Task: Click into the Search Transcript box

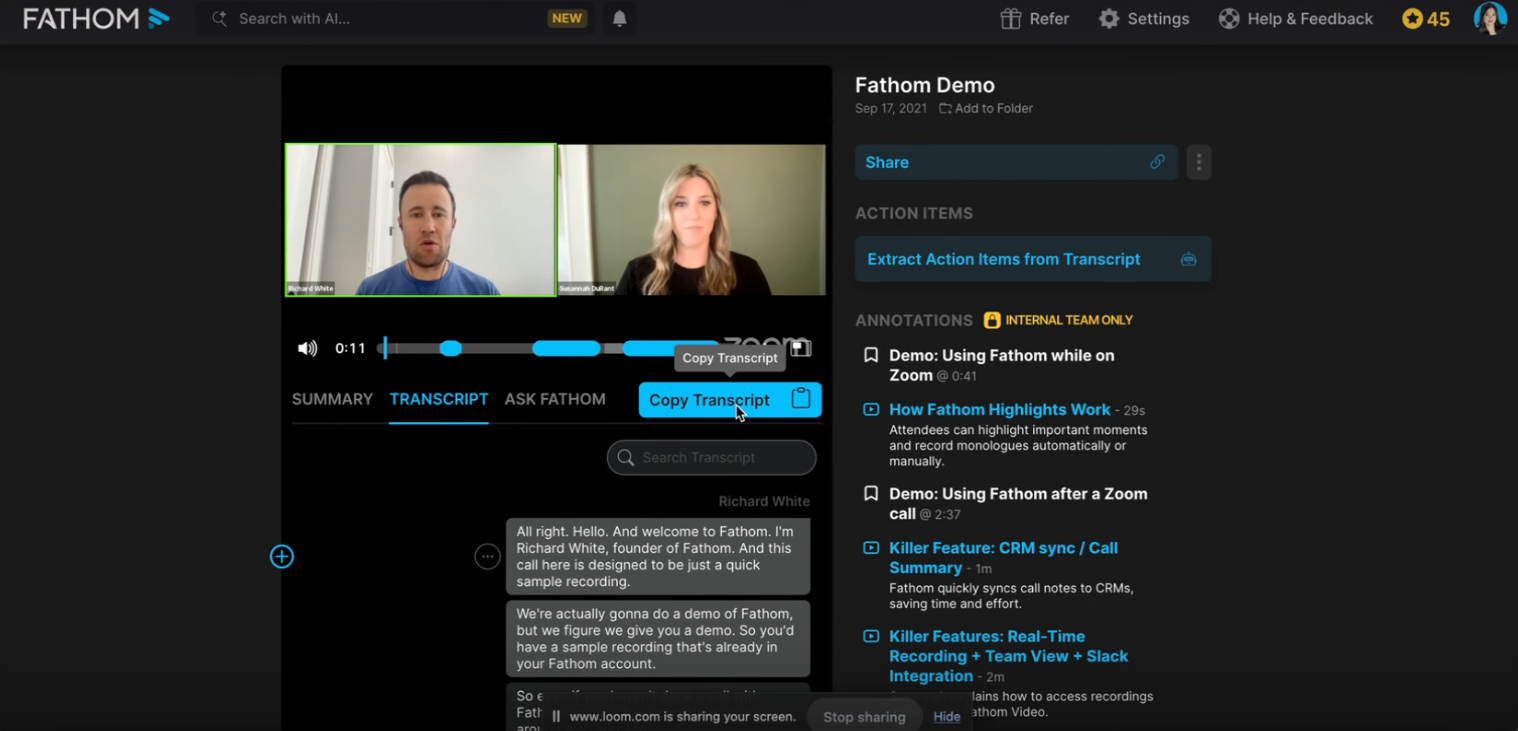Action: point(711,457)
